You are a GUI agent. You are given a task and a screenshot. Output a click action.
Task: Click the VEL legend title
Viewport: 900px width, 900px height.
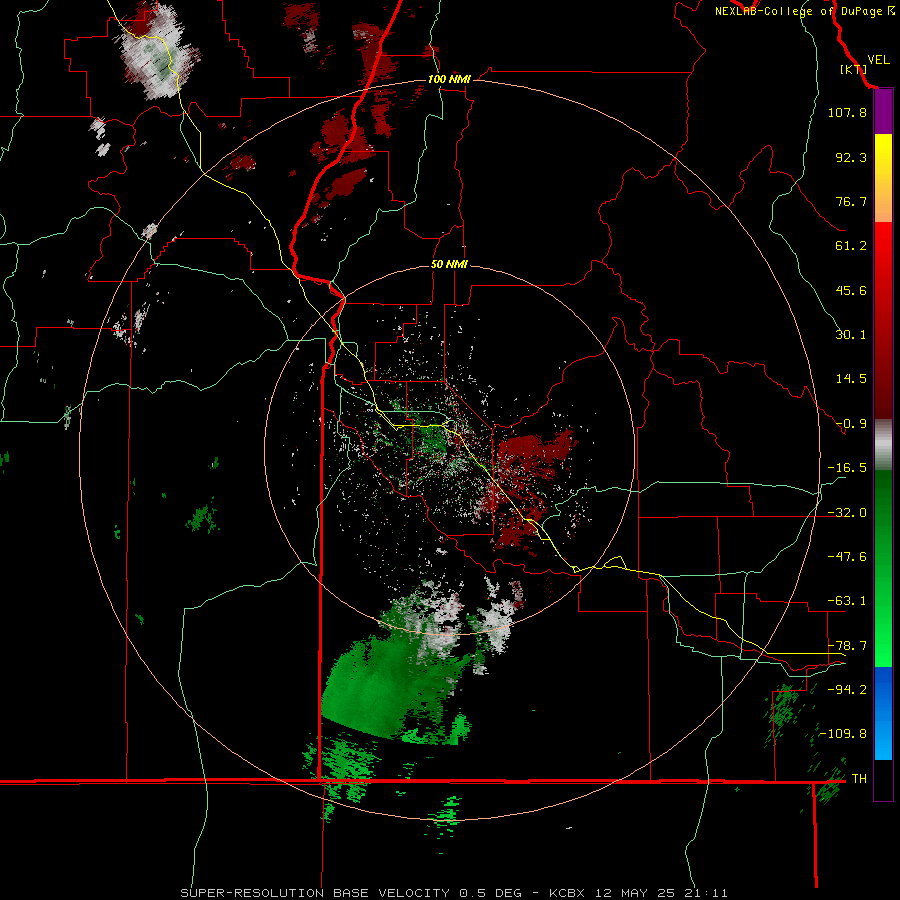(x=878, y=60)
